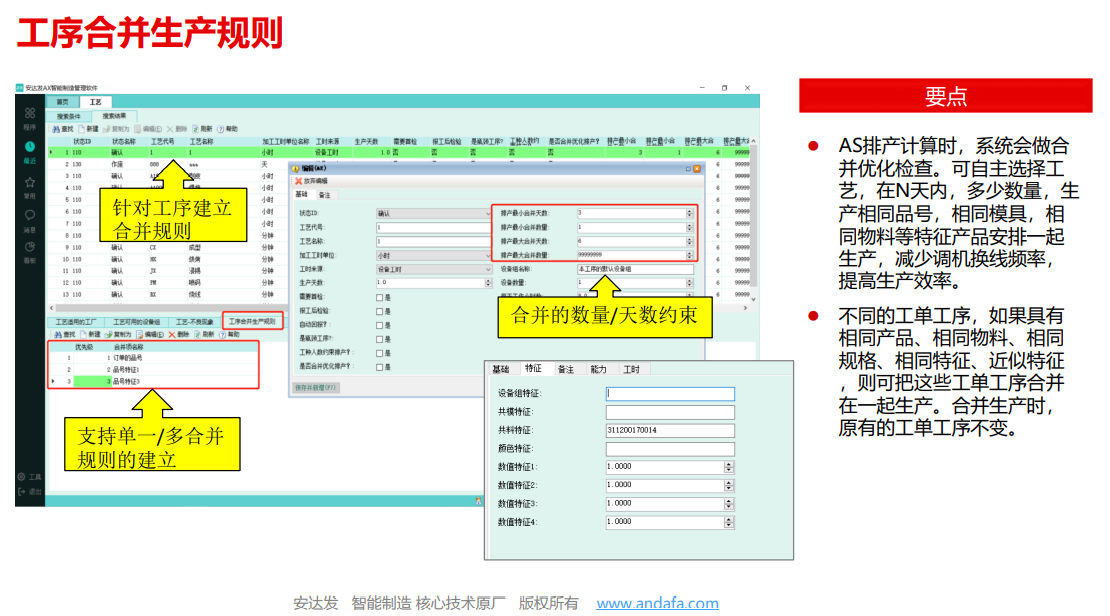Check the 是瓶颈工序 checkbox
The width and height of the screenshot is (1110, 616).
click(x=379, y=339)
